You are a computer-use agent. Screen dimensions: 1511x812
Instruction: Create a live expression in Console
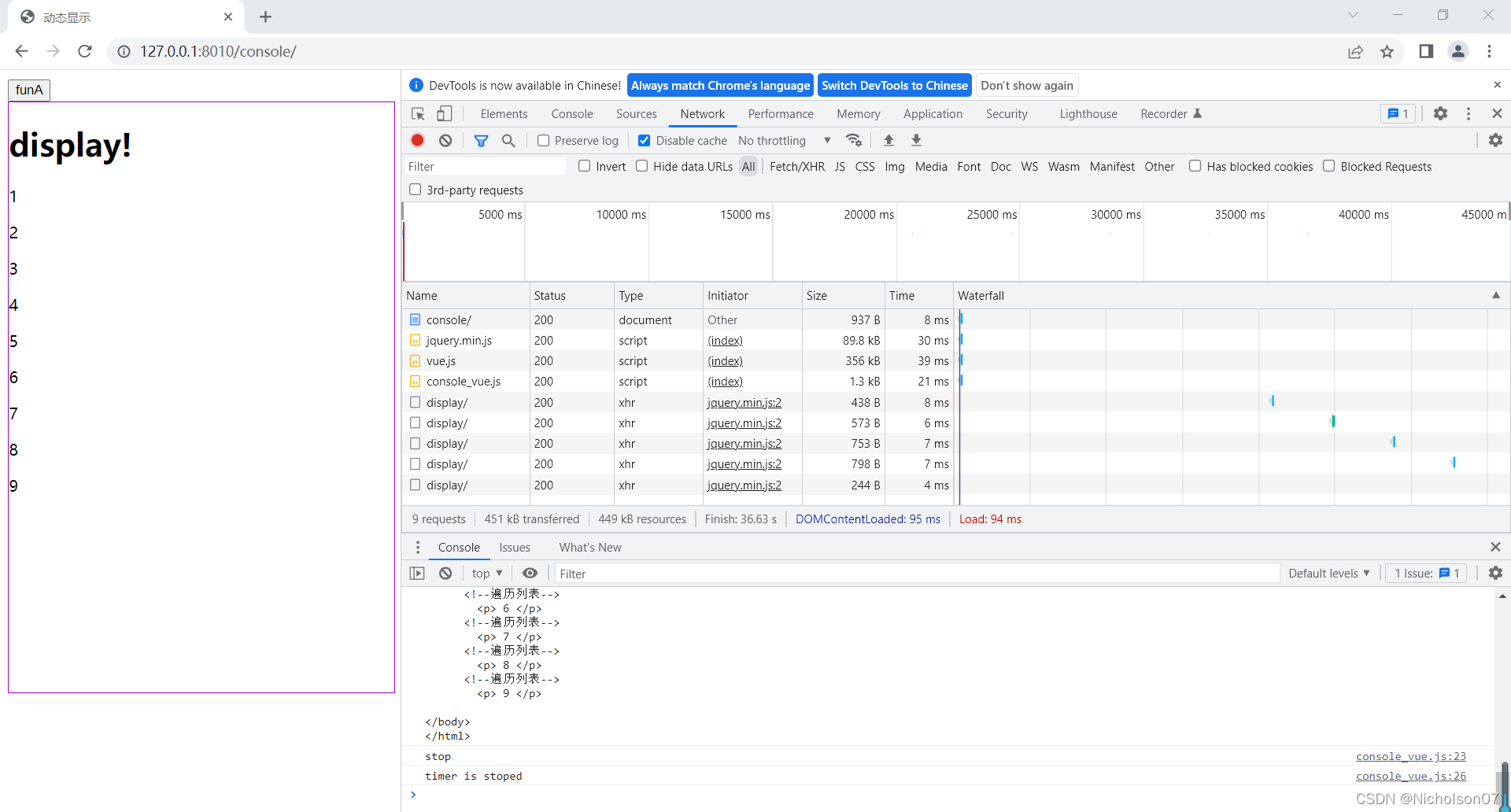point(530,573)
